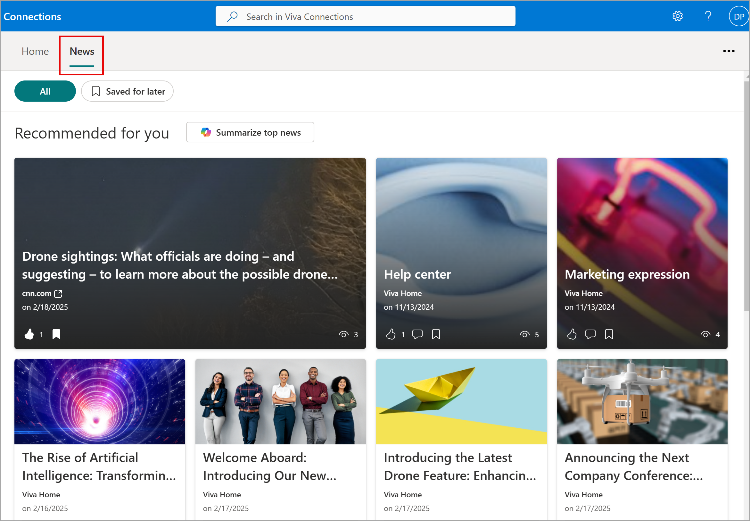Comment on the Marketing expression article
This screenshot has width=750, height=521.
click(x=590, y=334)
